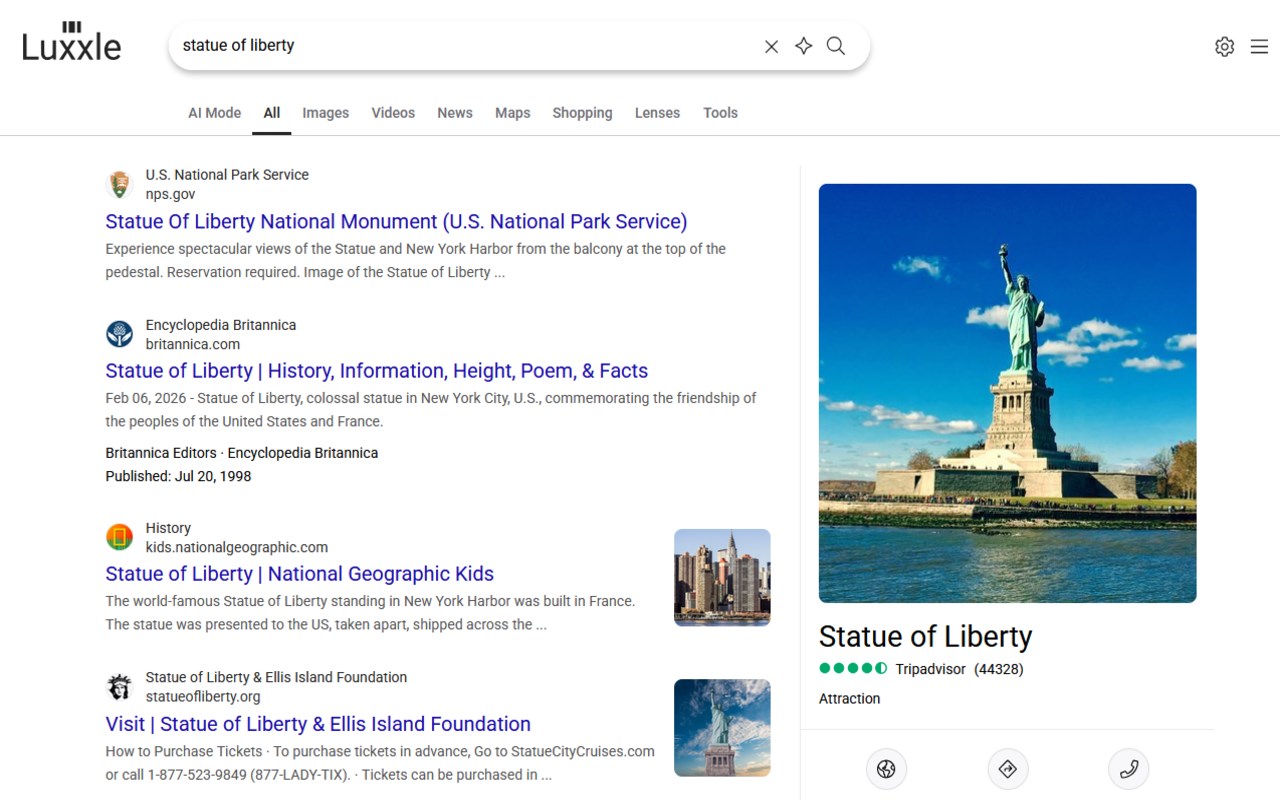1280x800 pixels.
Task: Click the U.S. National Park Service favicon
Action: click(x=119, y=184)
